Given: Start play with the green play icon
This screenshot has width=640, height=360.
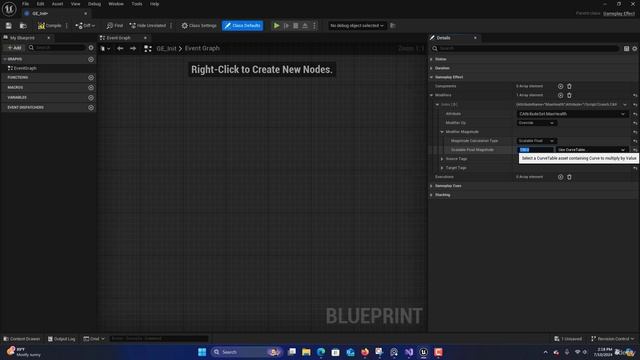Looking at the screenshot, I should [276, 26].
